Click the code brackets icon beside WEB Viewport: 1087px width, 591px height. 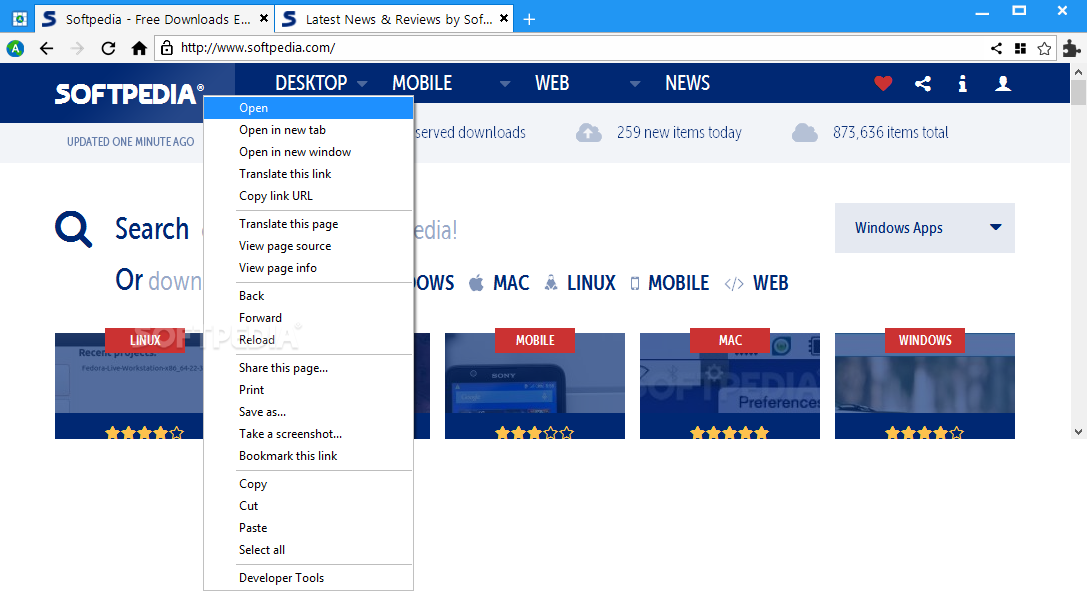(x=734, y=283)
